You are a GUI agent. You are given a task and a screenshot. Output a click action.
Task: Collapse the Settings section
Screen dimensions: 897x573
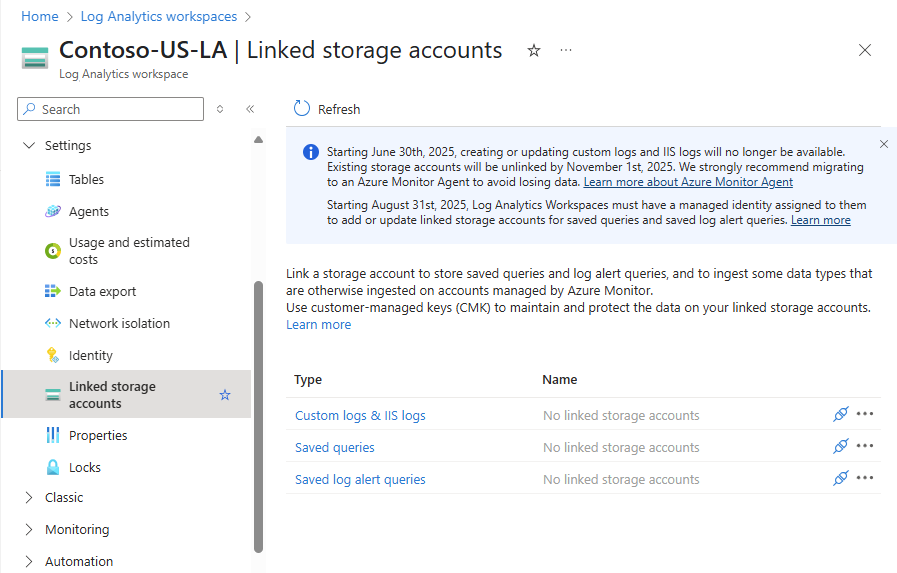click(x=28, y=145)
